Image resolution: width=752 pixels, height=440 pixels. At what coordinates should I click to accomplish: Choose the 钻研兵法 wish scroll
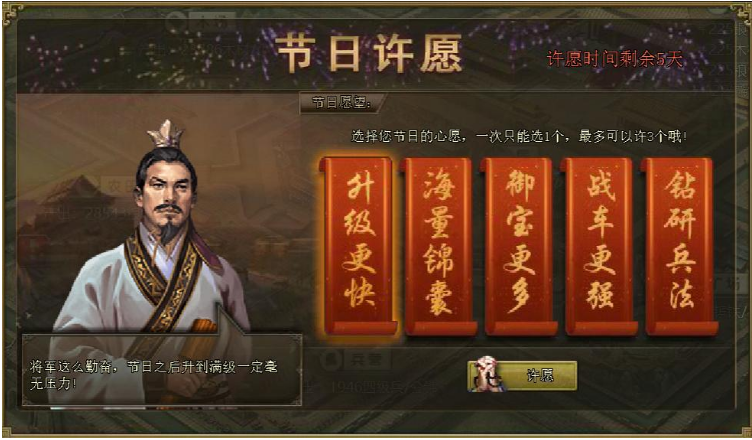[x=680, y=246]
